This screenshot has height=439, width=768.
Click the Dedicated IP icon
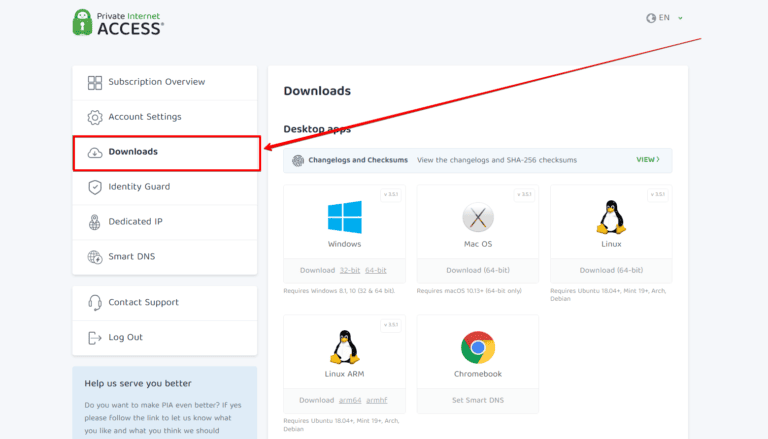tap(95, 222)
